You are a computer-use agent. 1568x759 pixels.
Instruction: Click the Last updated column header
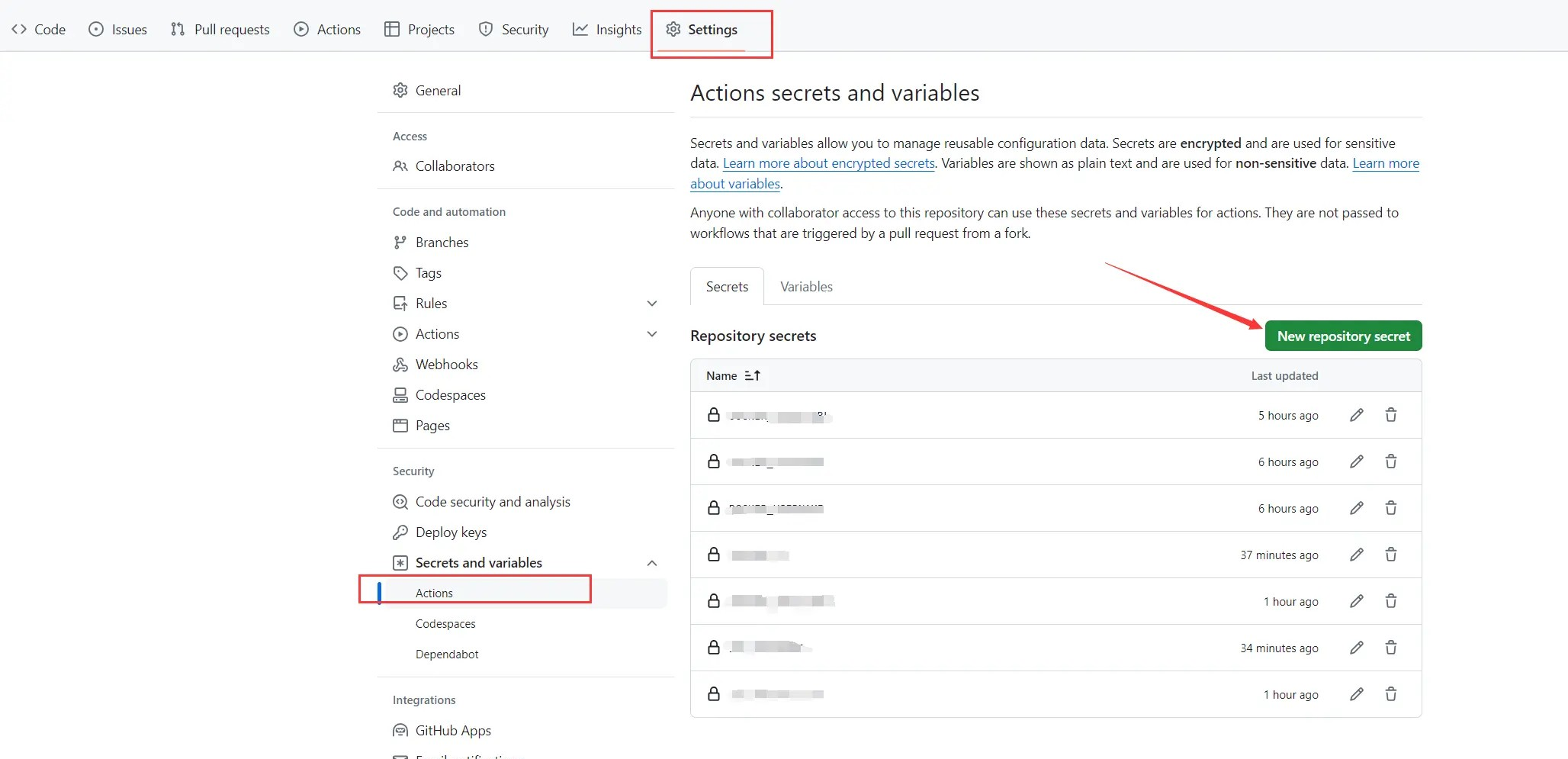(x=1284, y=375)
